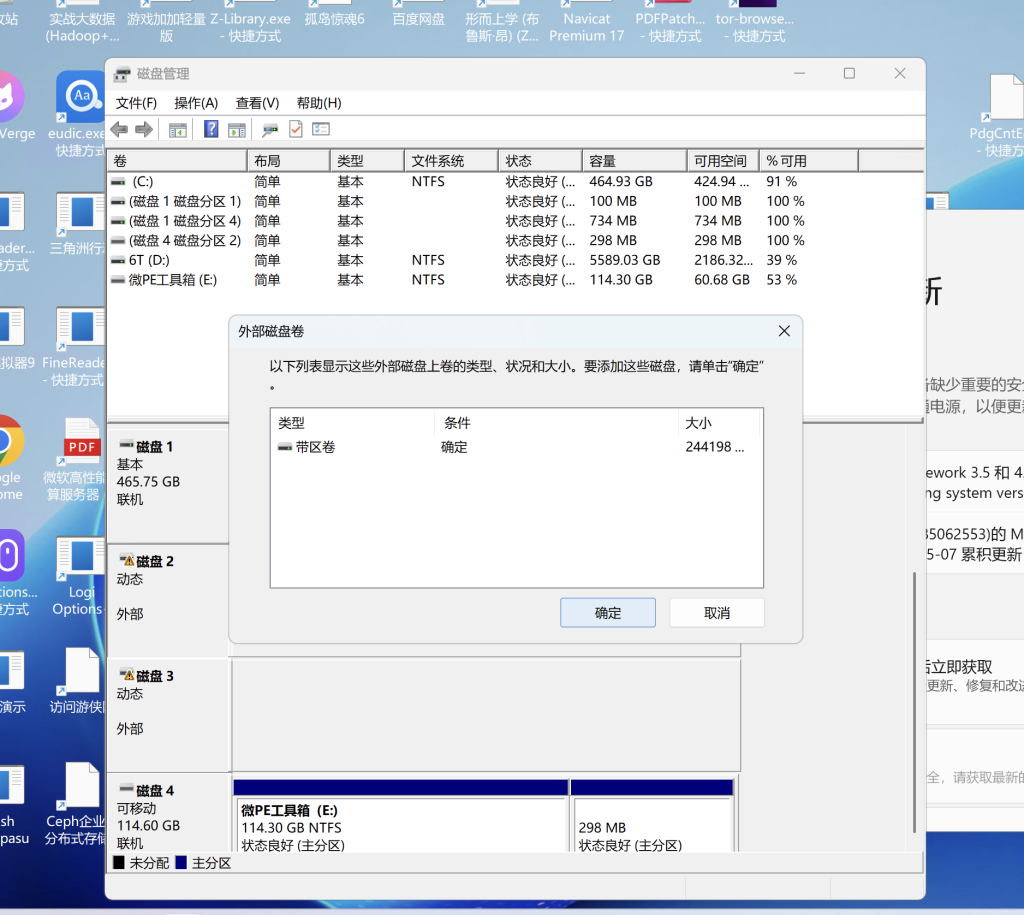
Task: Click the properties sheet with checkmark icon
Action: pyautogui.click(x=296, y=129)
